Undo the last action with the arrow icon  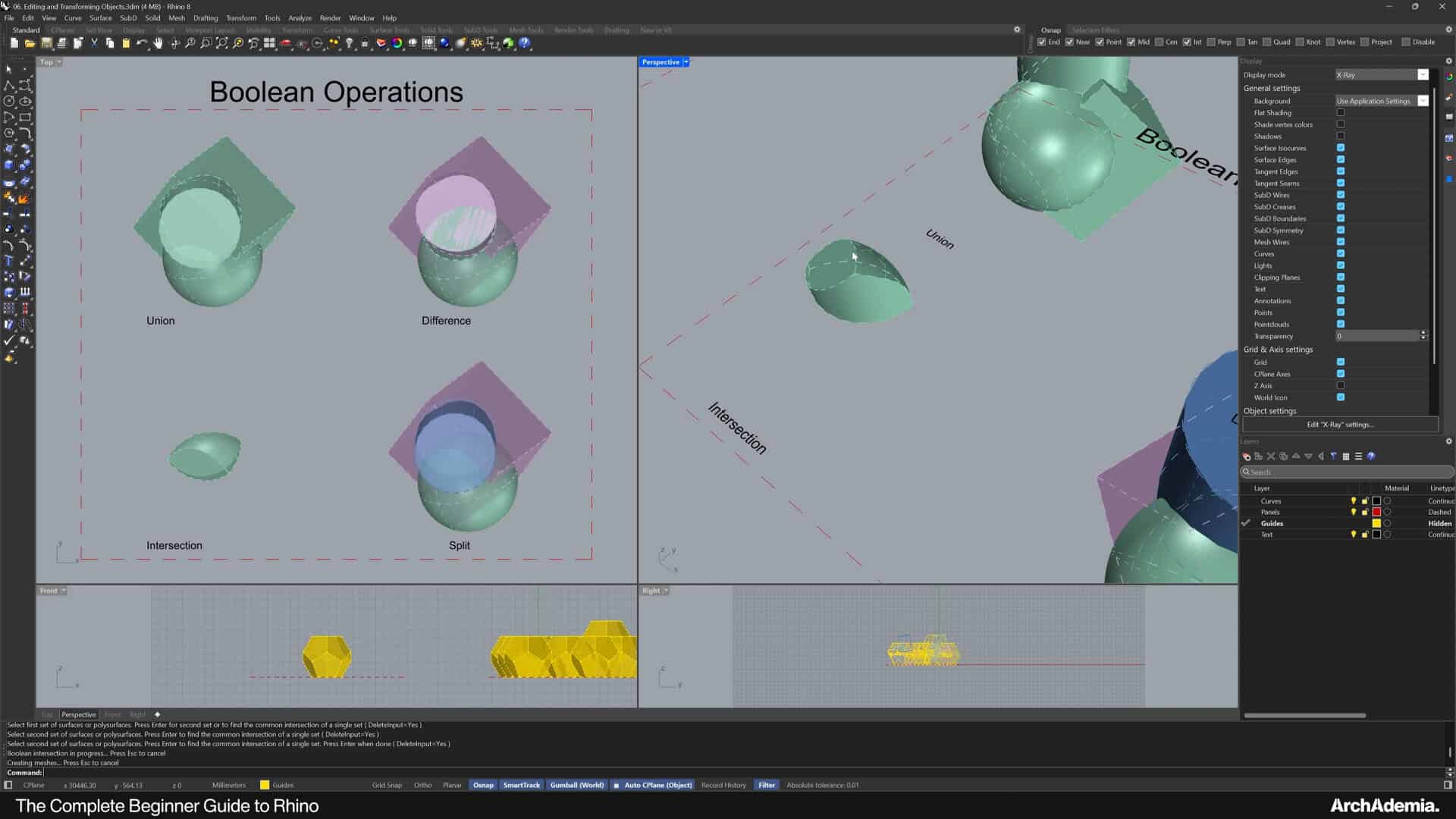point(142,43)
